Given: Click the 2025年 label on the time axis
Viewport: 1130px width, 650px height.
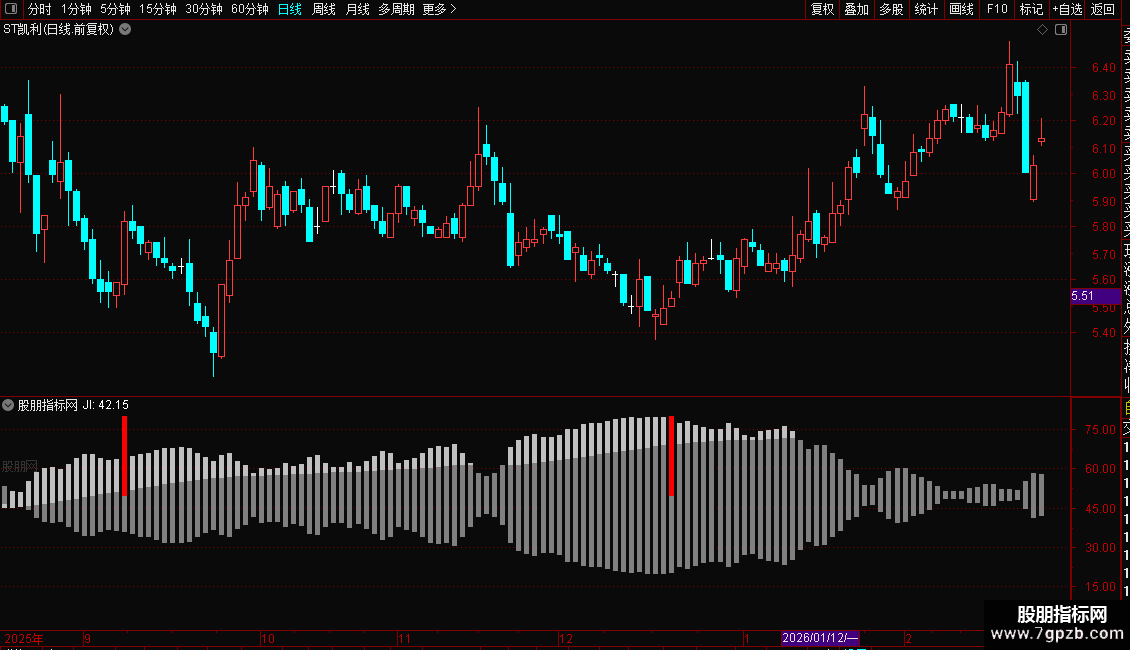Looking at the screenshot, I should (24, 638).
